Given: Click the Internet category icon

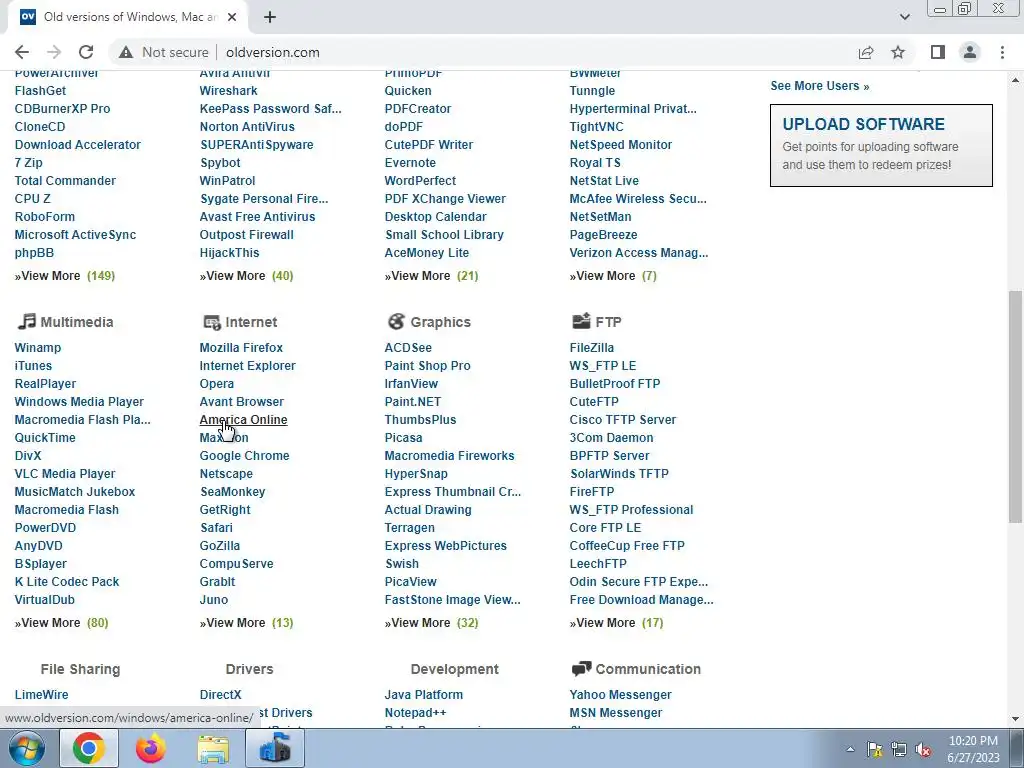Looking at the screenshot, I should pos(212,322).
